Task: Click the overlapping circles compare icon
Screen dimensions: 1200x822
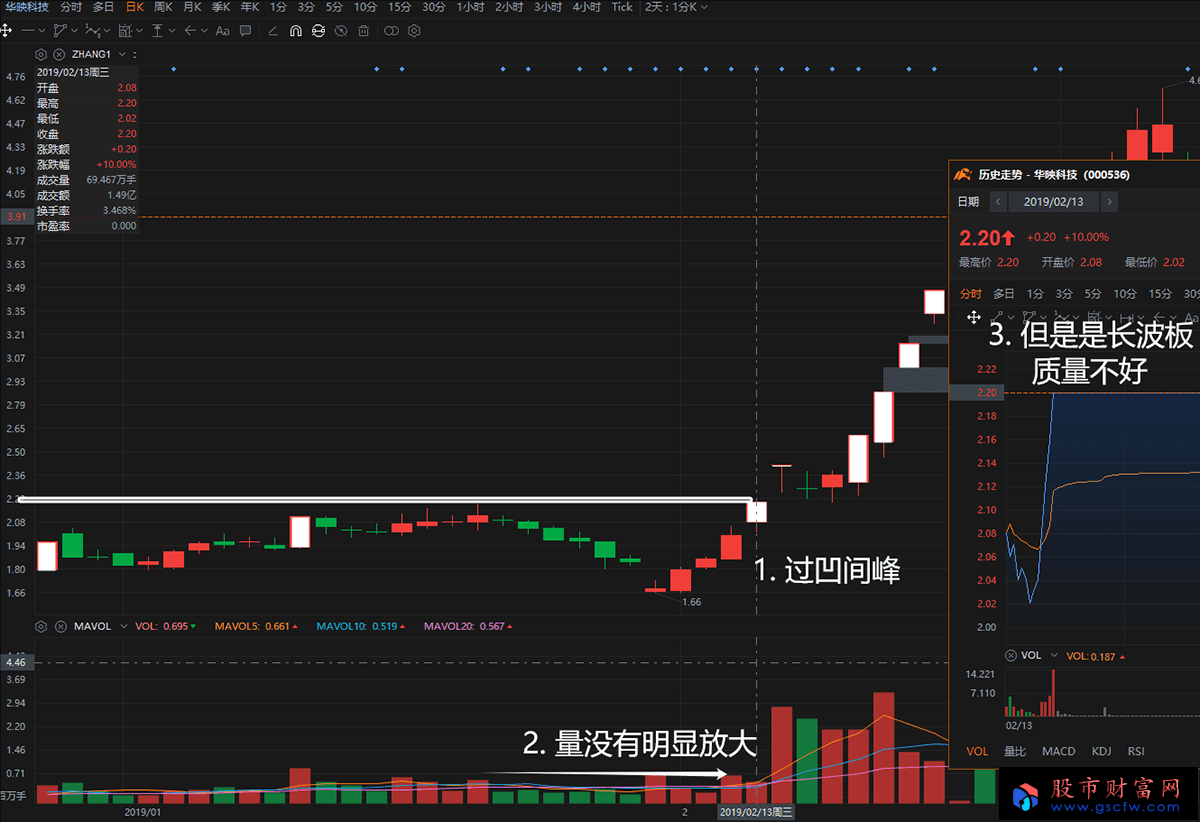Action: pyautogui.click(x=391, y=31)
